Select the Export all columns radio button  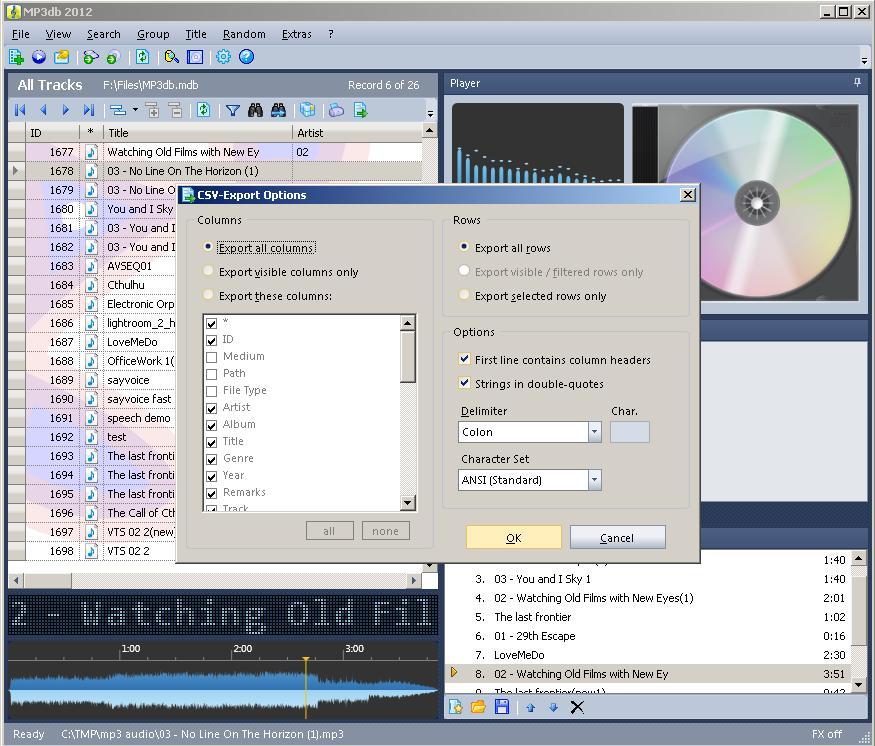[x=208, y=247]
